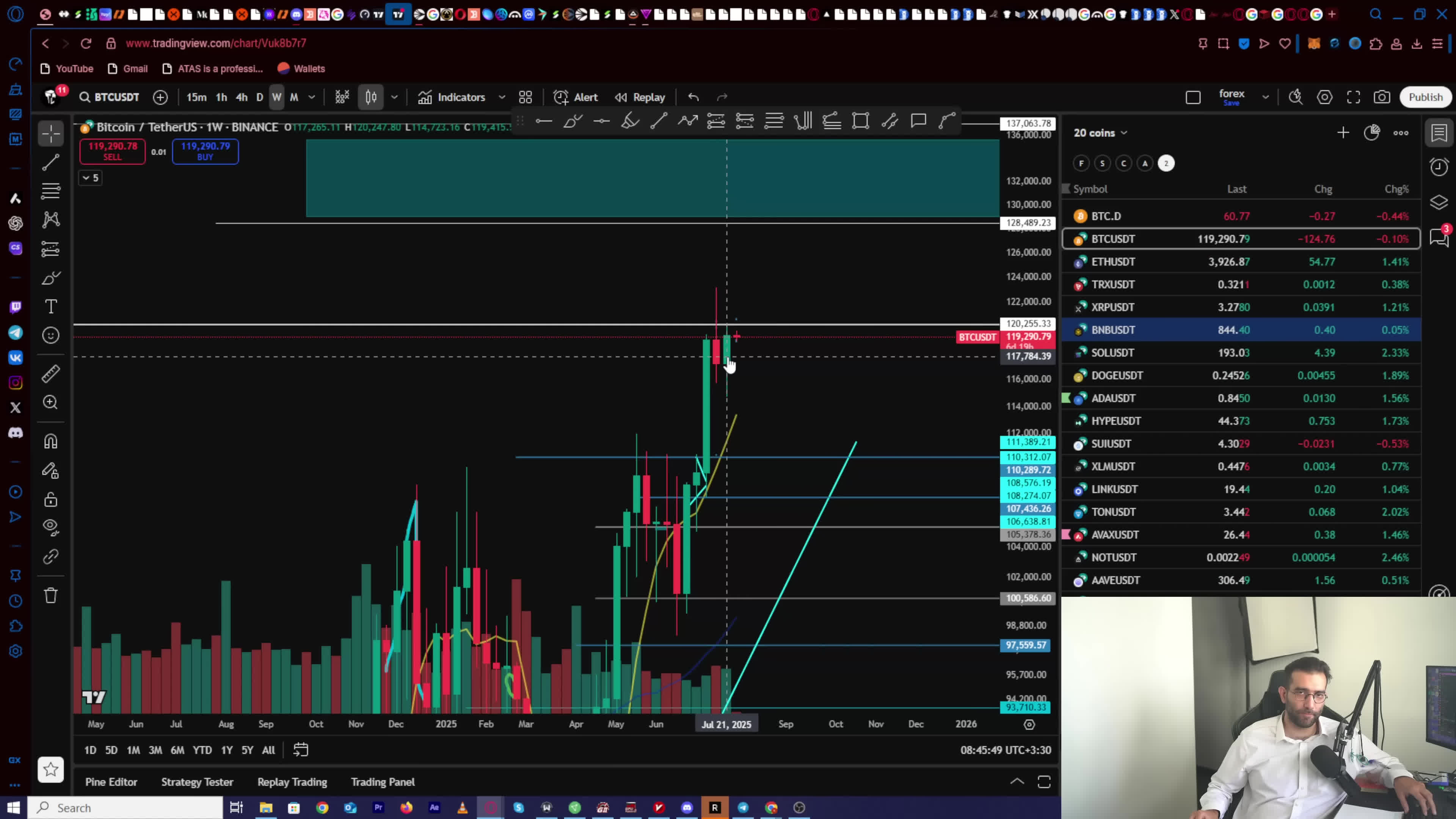
Task: Toggle lock all drawings
Action: tap(51, 499)
